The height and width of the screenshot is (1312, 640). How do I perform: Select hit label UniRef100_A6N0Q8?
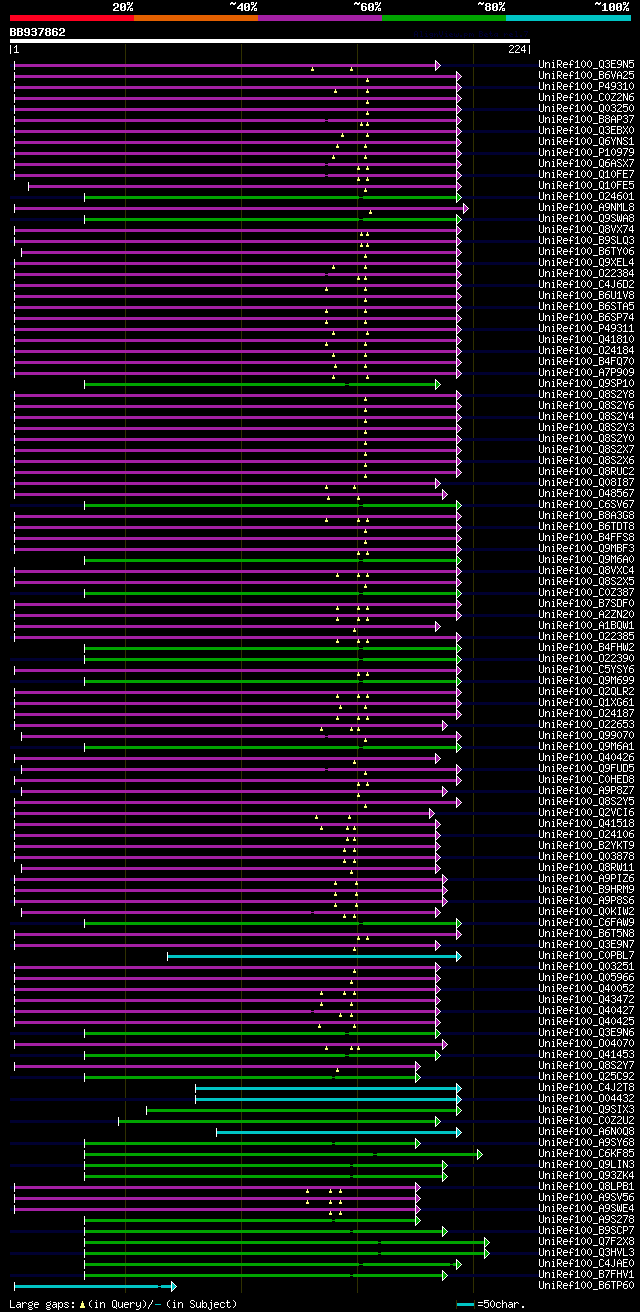click(x=586, y=1131)
